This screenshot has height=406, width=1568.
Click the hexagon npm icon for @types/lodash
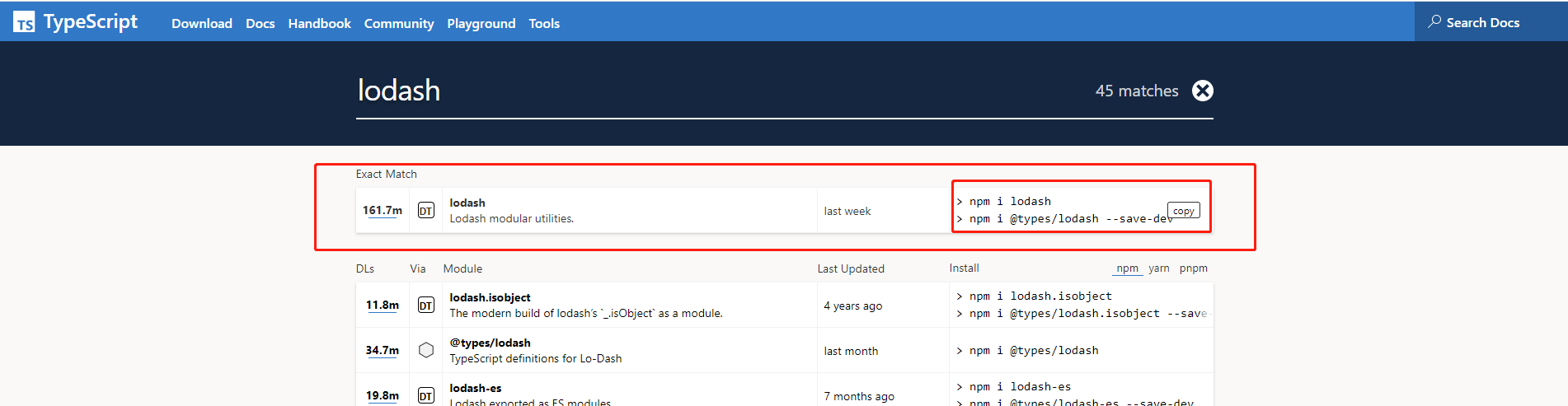click(x=425, y=350)
